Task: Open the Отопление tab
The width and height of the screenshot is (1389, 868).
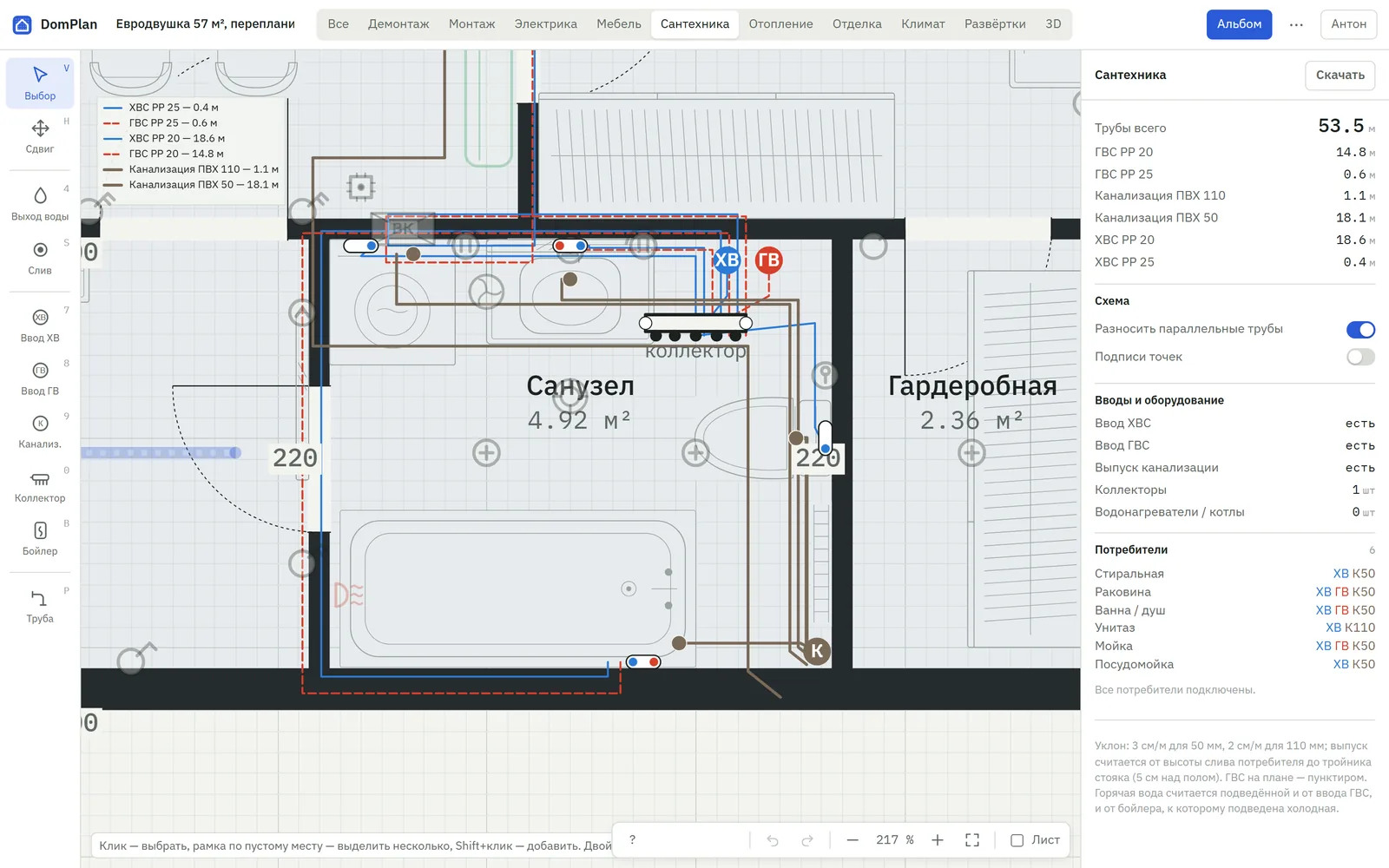Action: [x=780, y=24]
